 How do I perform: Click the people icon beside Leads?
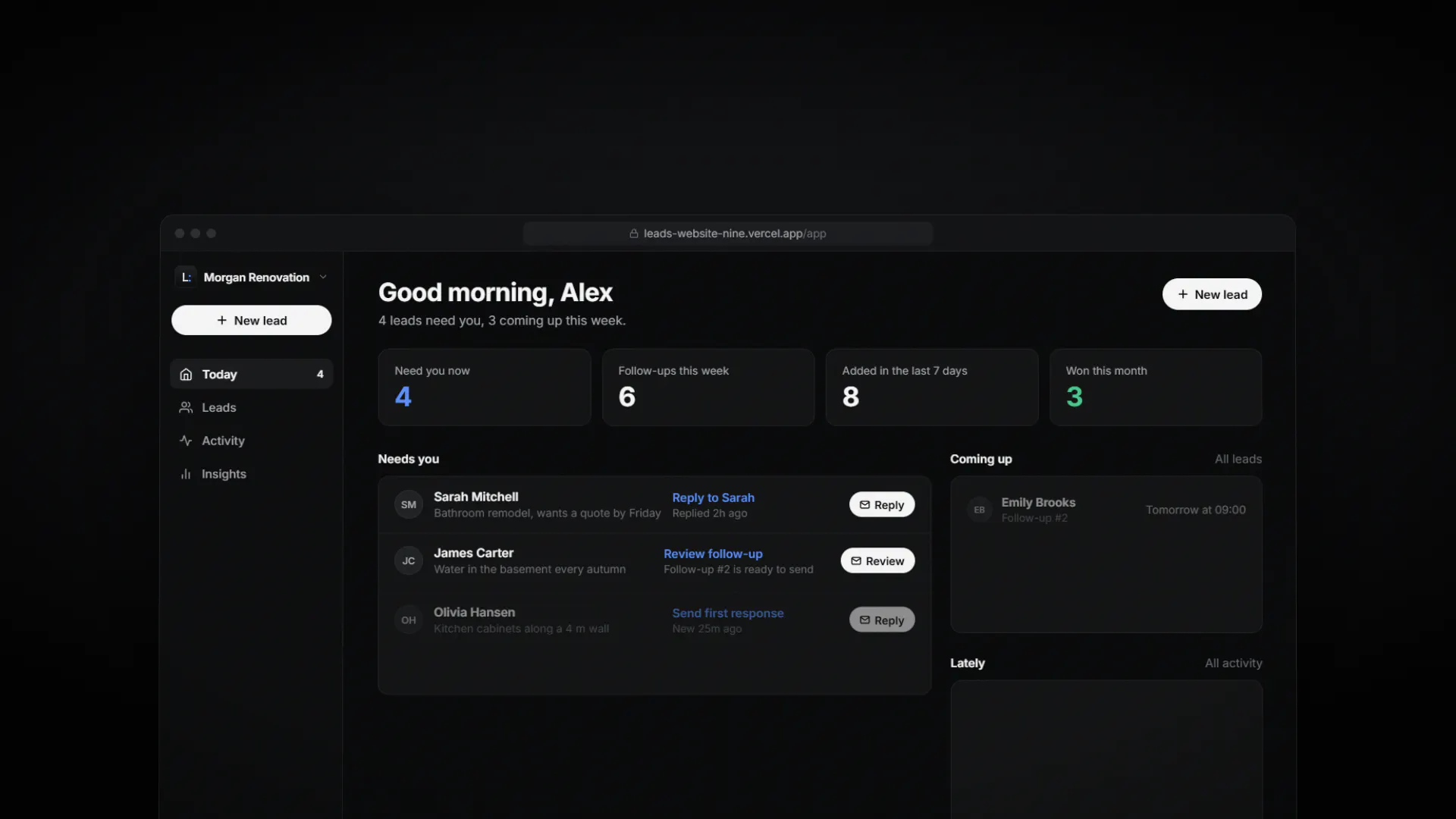186,407
